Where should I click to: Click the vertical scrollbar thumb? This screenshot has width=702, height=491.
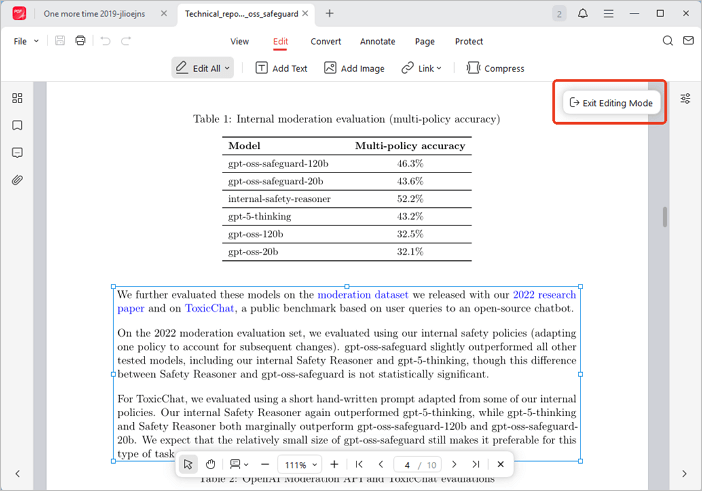click(665, 217)
